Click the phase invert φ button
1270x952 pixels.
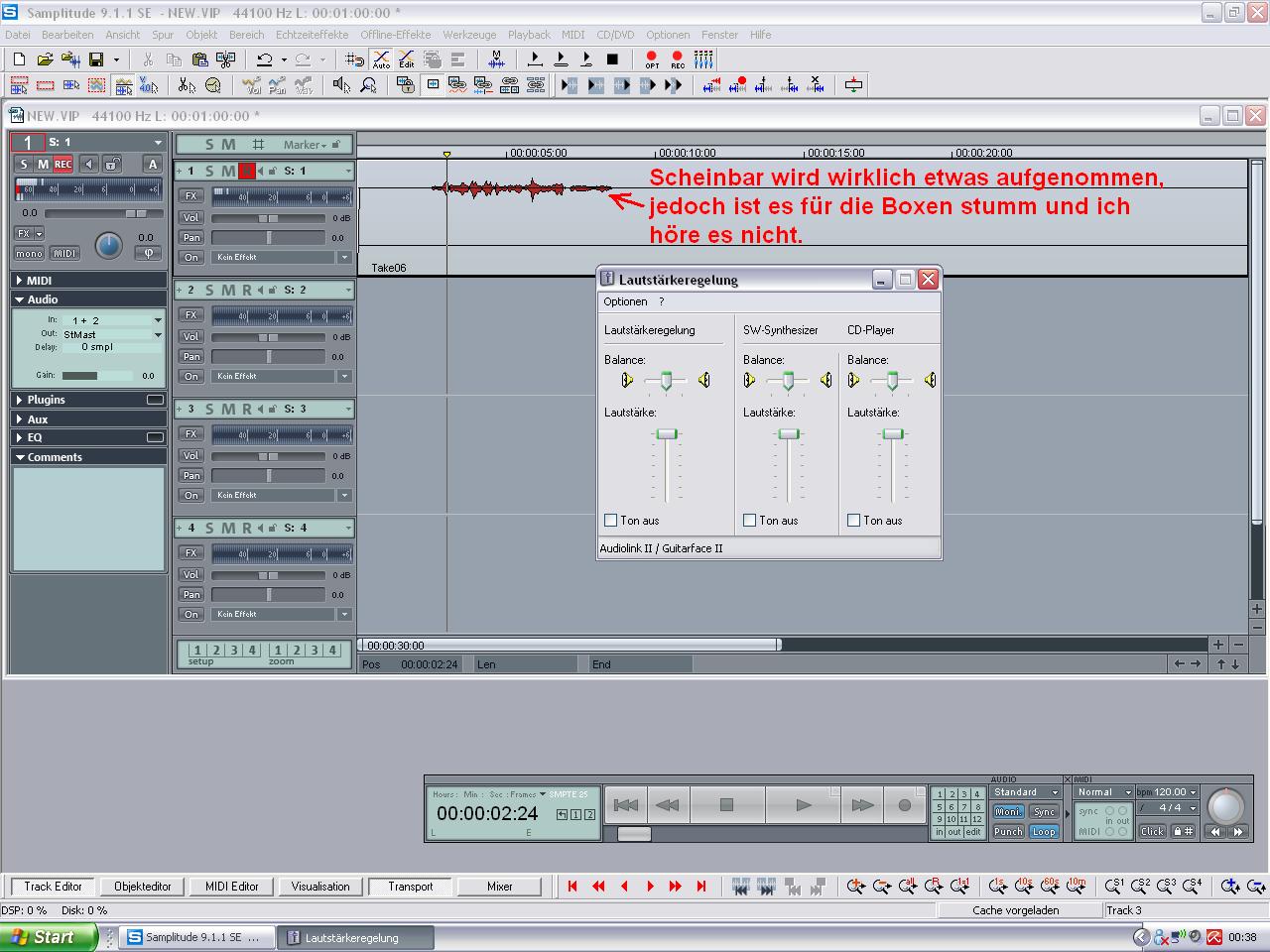coord(148,253)
